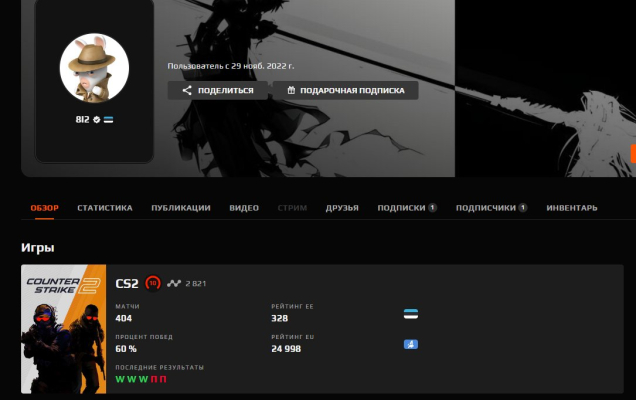
Task: Click the profile avatar picture
Action: 95,67
